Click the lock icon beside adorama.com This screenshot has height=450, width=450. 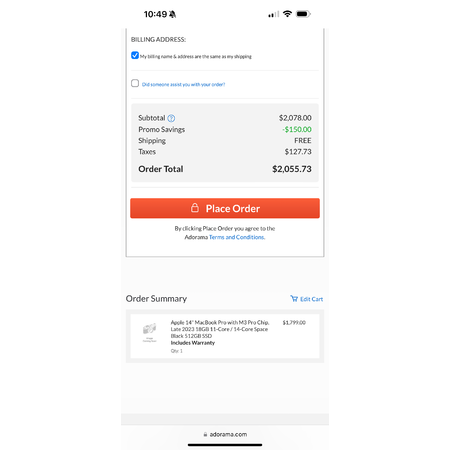pyautogui.click(x=205, y=434)
